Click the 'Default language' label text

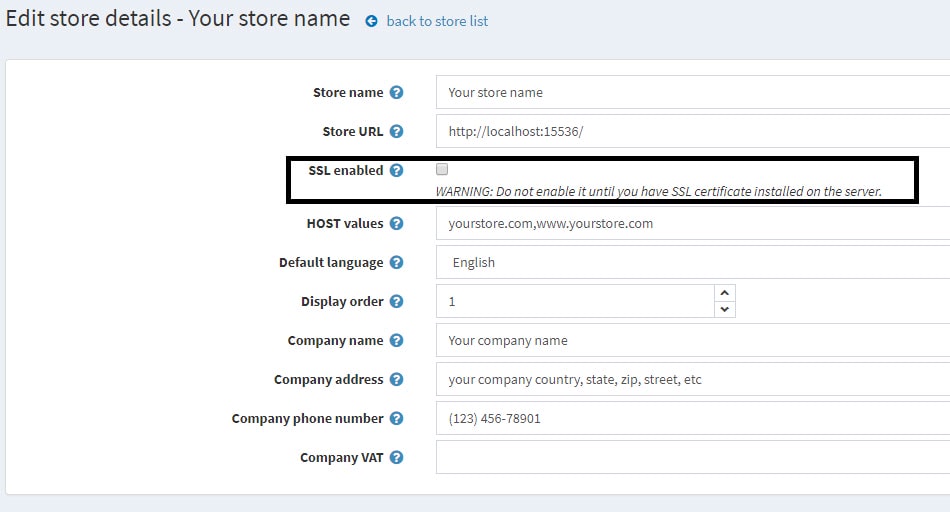331,262
